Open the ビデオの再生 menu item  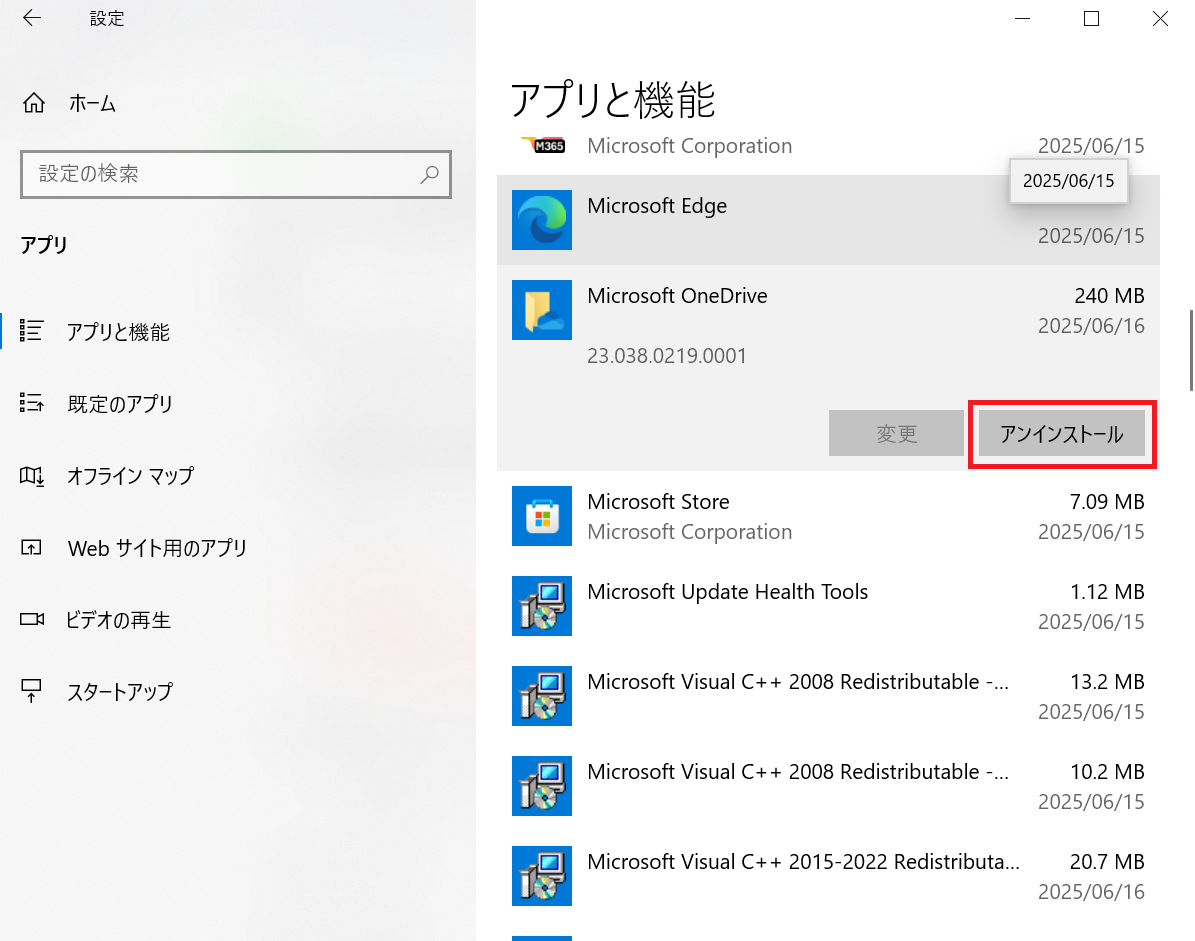[x=238, y=619]
